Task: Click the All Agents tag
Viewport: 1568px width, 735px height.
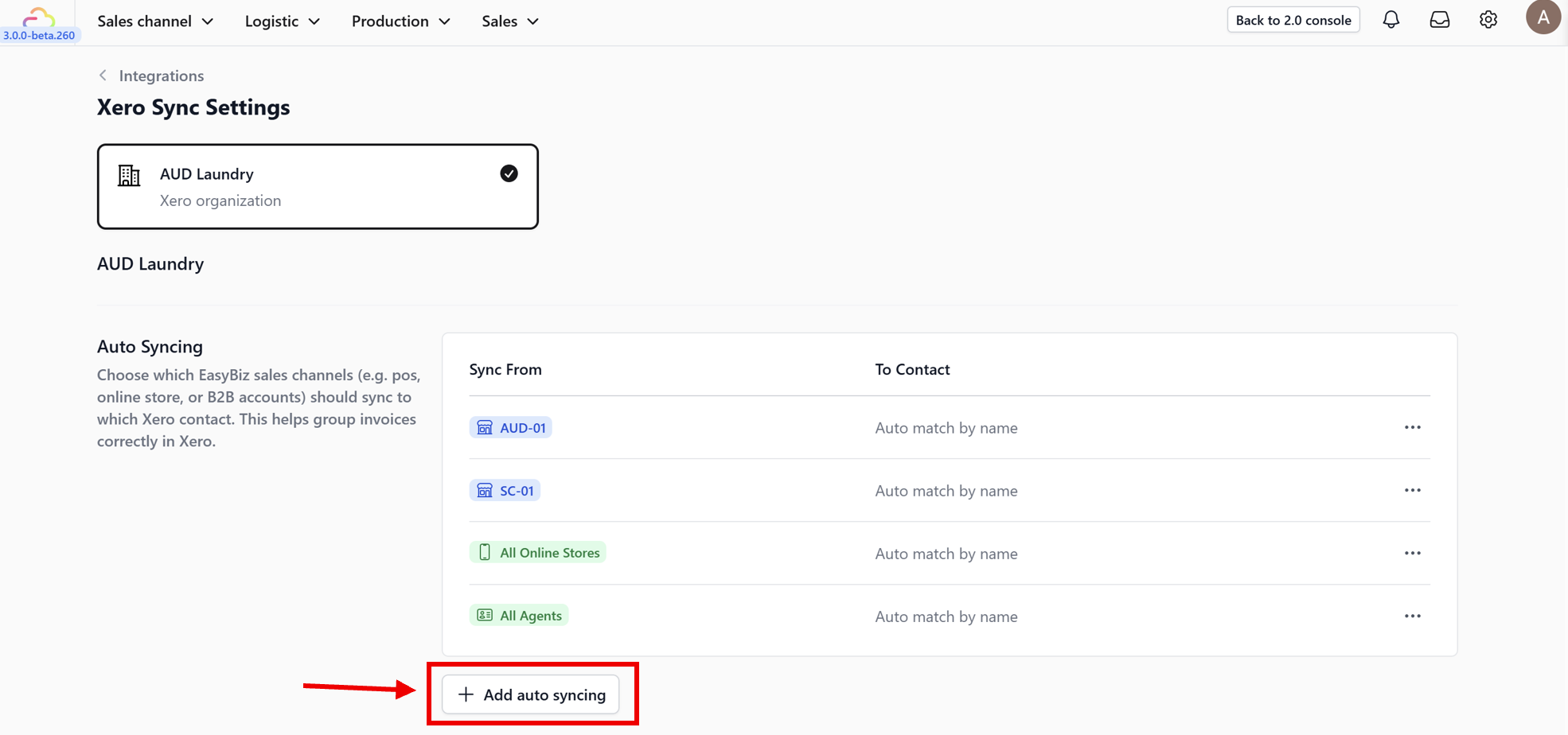Action: tap(519, 615)
